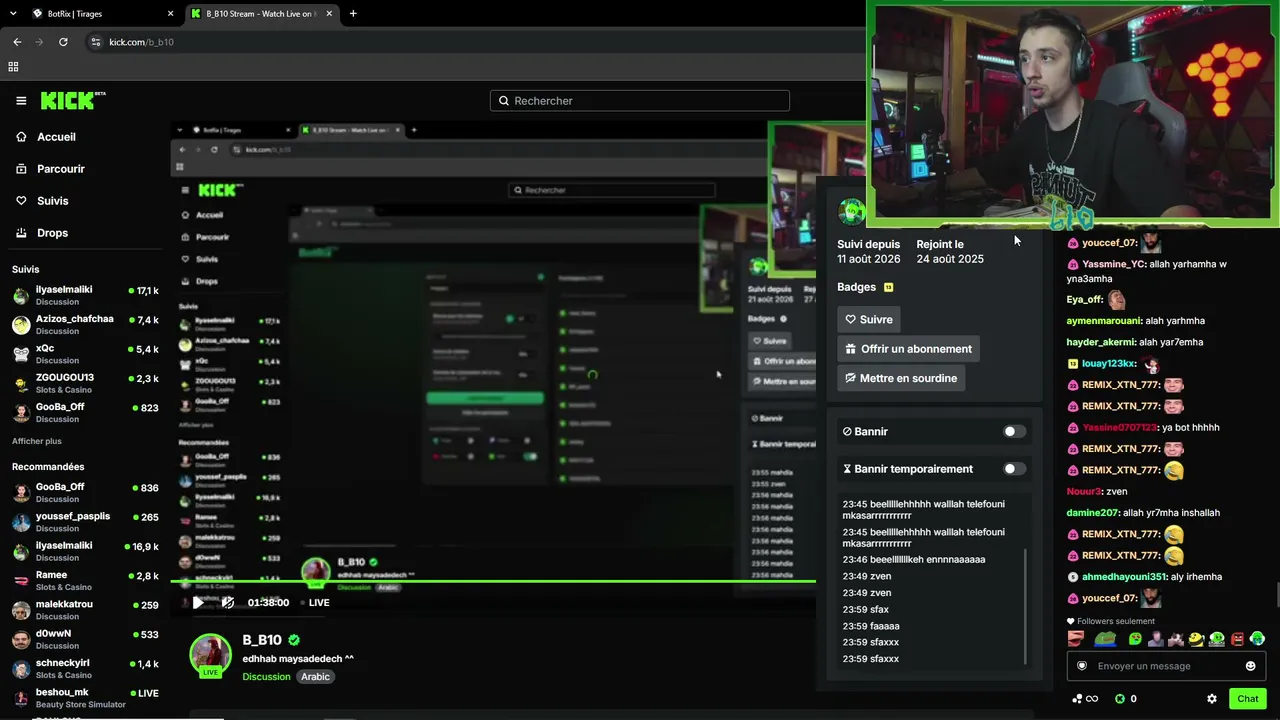Image resolution: width=1280 pixels, height=720 pixels.
Task: Click the verified badge beside B_B10 title
Action: (x=294, y=640)
